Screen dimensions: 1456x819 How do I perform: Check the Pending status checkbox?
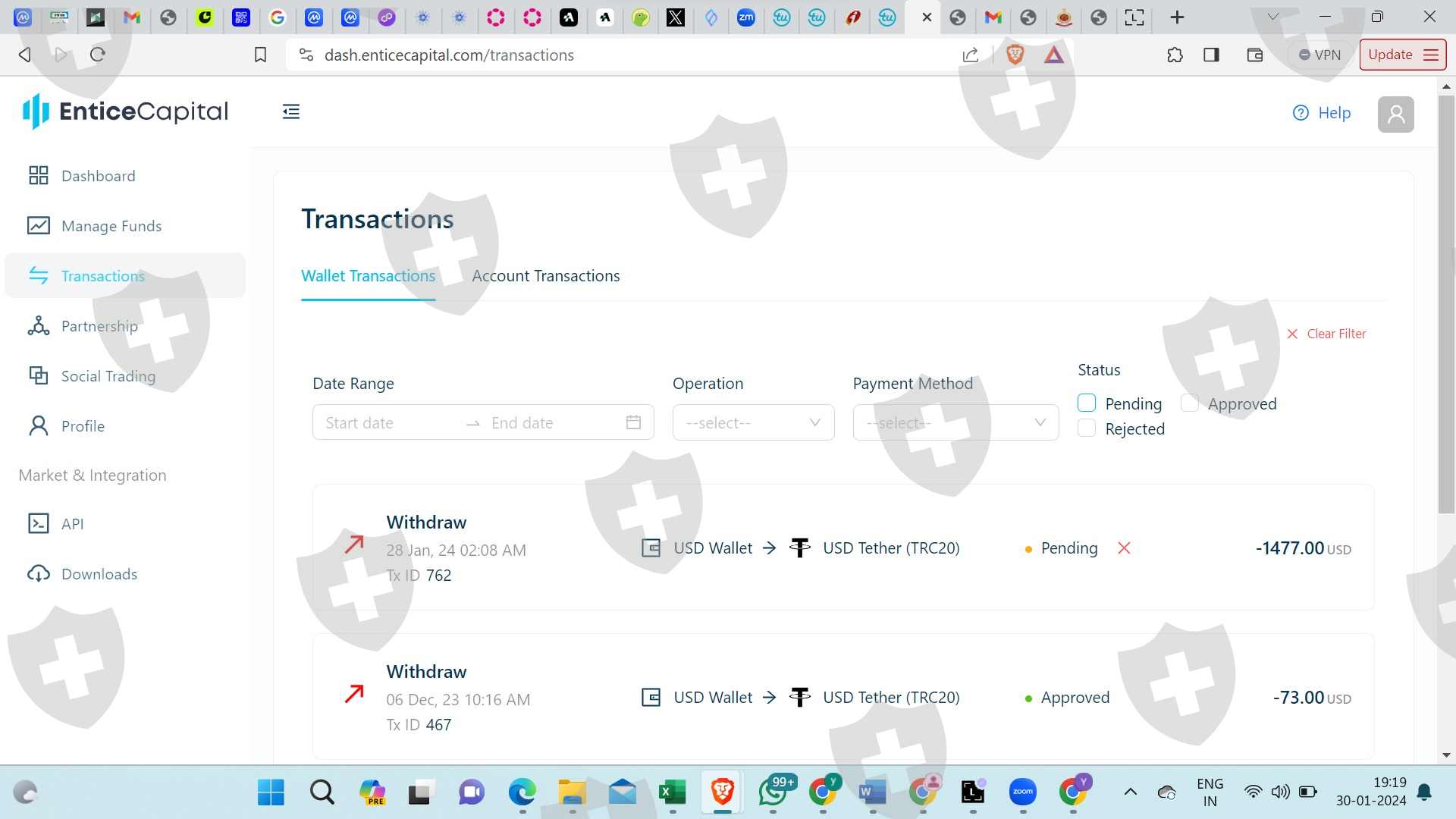(x=1087, y=403)
